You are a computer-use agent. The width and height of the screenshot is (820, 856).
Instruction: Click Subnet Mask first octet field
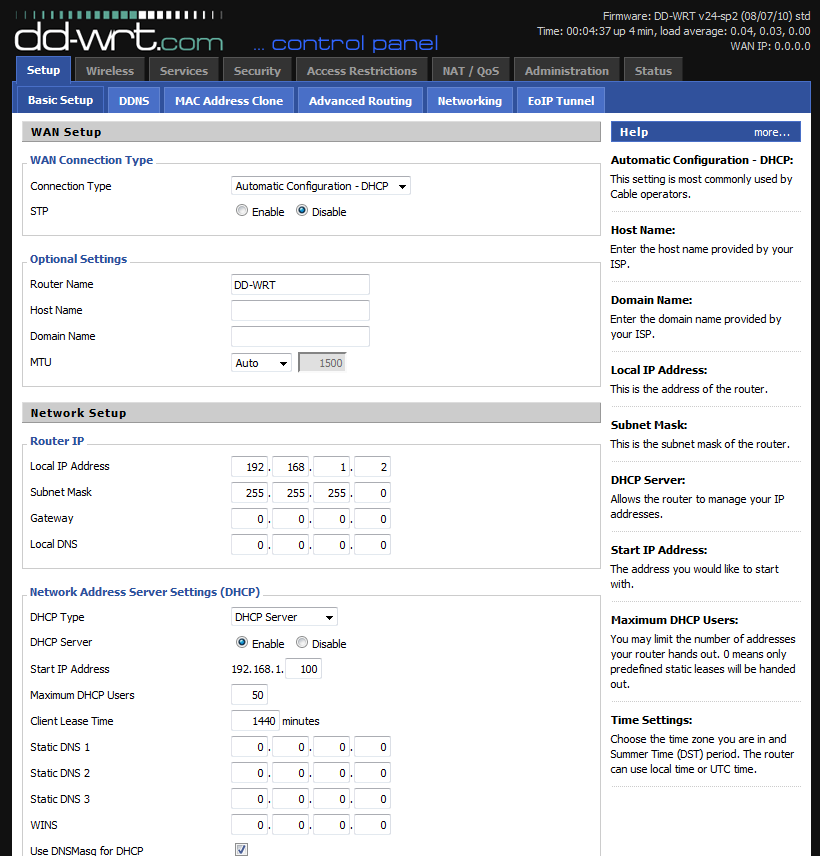pos(249,493)
